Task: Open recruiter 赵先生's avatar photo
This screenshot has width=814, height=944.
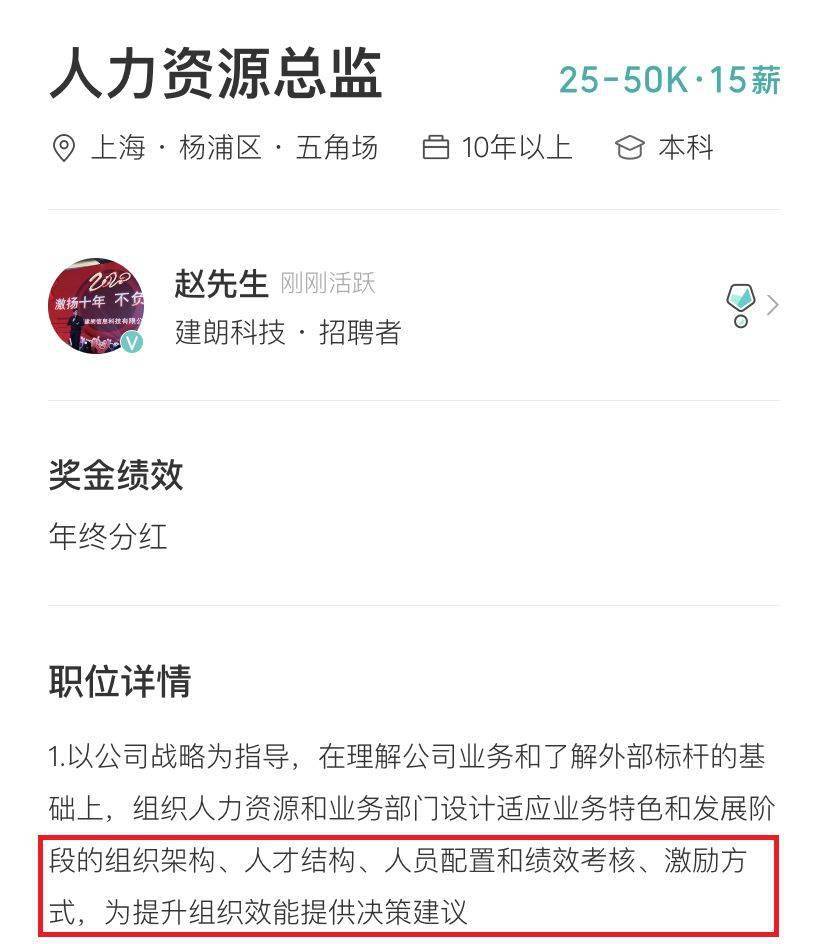Action: pos(96,306)
